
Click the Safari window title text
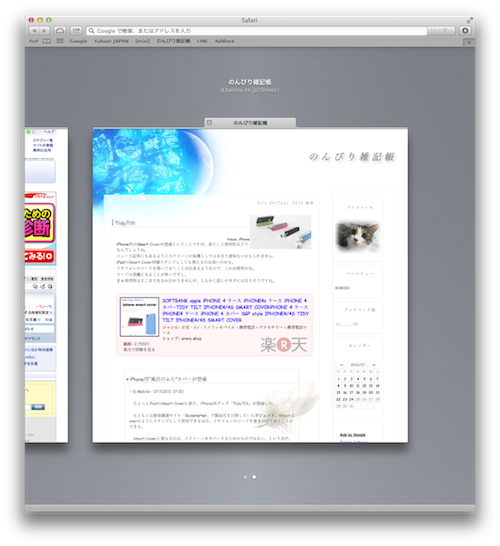point(250,20)
